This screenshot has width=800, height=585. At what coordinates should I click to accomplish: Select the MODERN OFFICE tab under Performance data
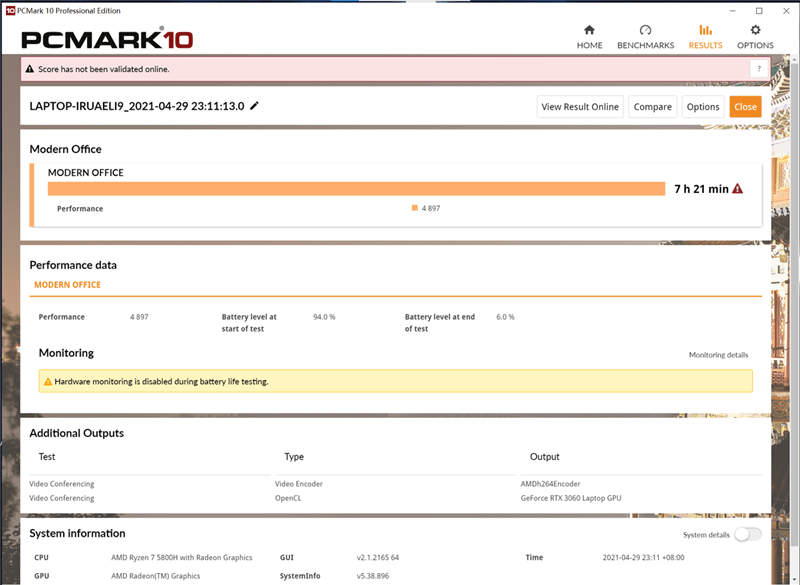click(x=67, y=285)
